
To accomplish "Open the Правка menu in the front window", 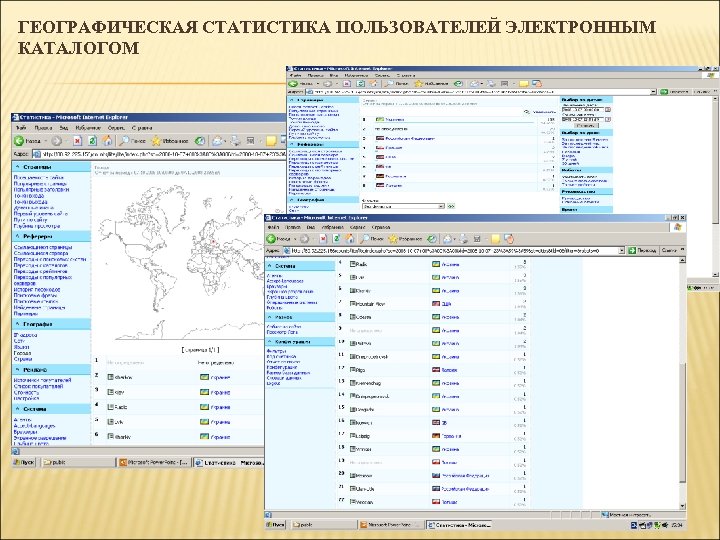I will (293, 227).
